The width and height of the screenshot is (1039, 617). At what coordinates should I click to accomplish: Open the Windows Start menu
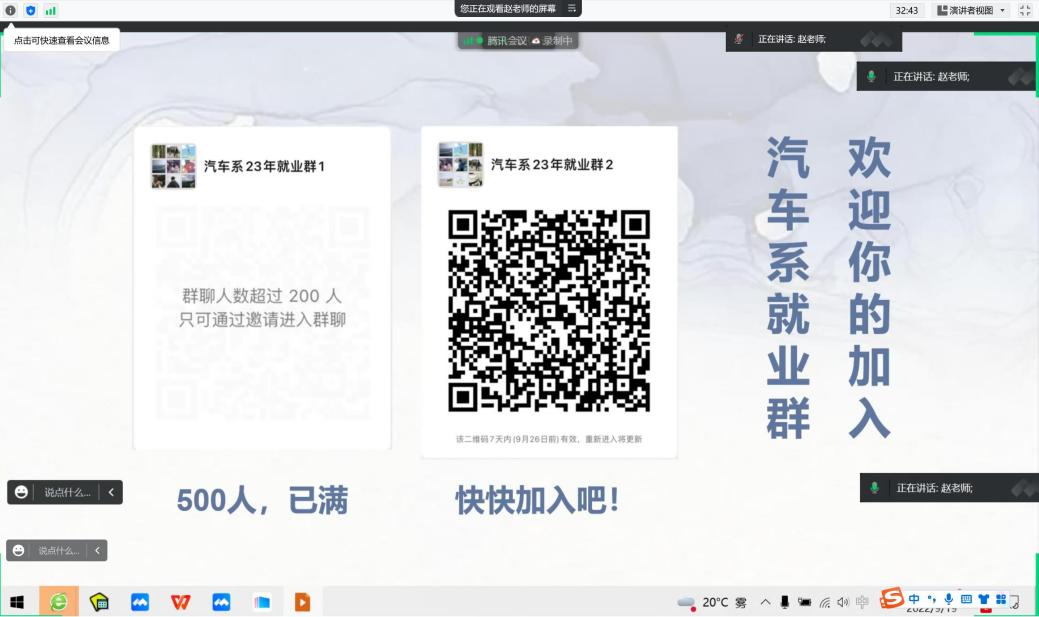[17, 602]
